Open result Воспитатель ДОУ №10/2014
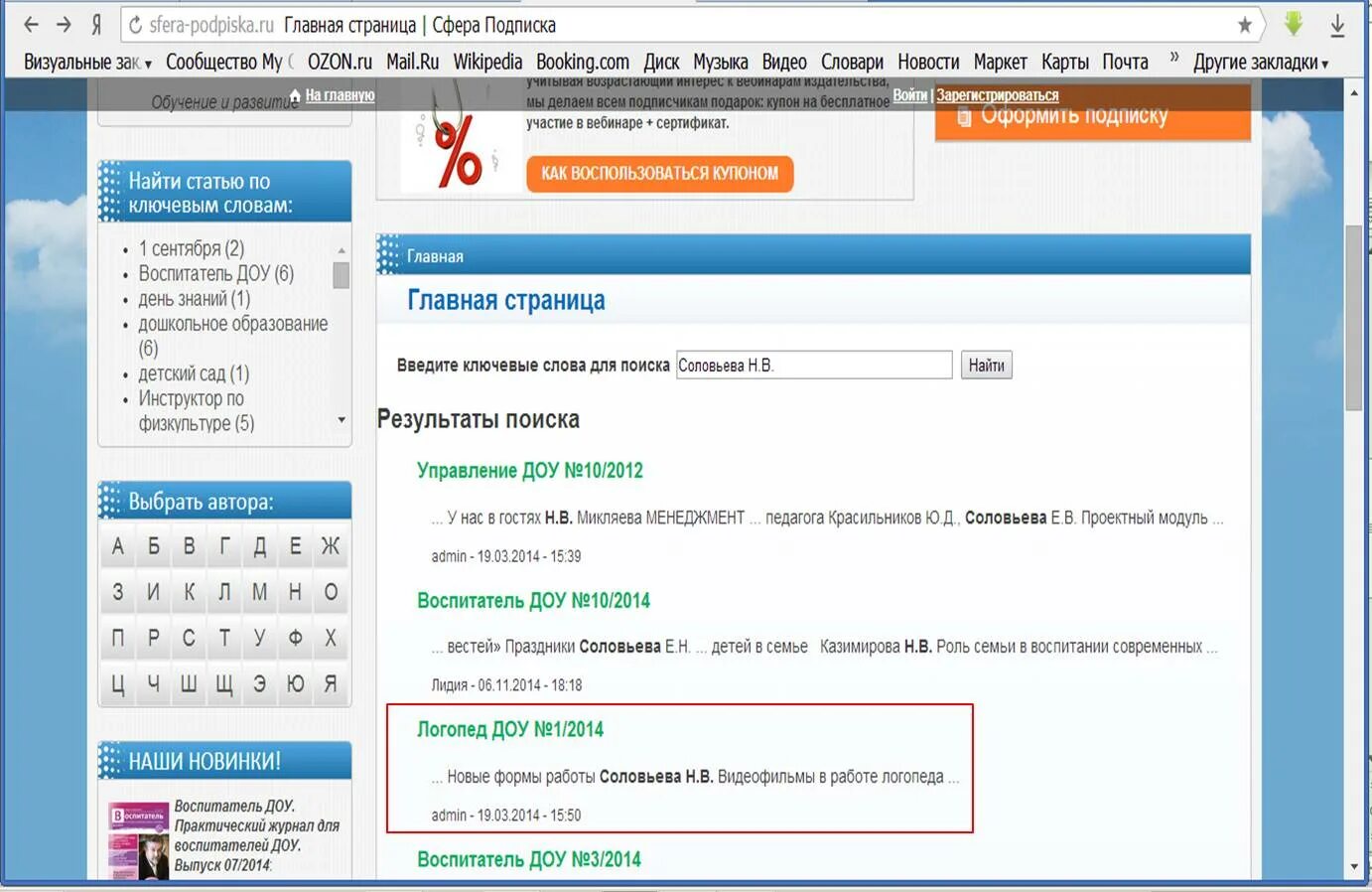This screenshot has height=892, width=1372. (533, 601)
